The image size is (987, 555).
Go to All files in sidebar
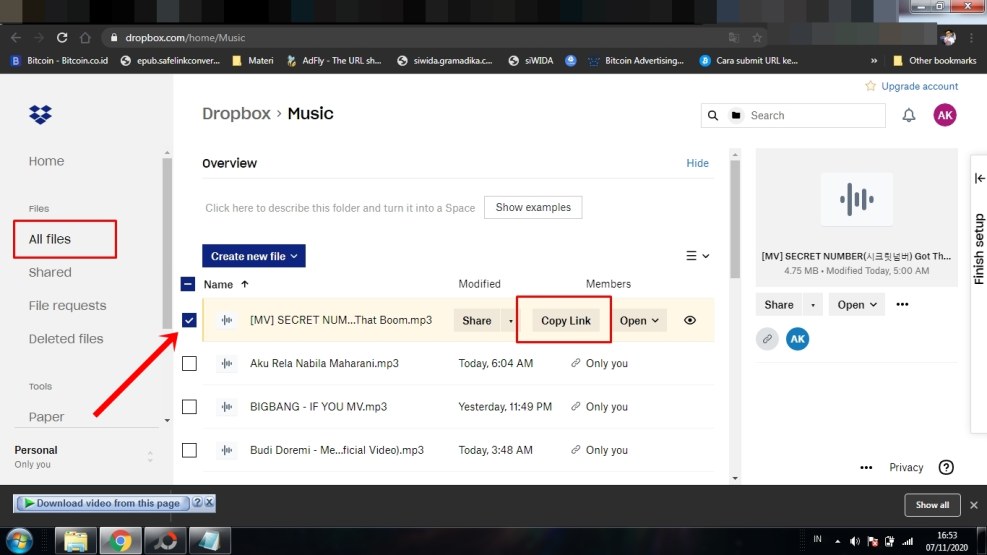tap(50, 239)
